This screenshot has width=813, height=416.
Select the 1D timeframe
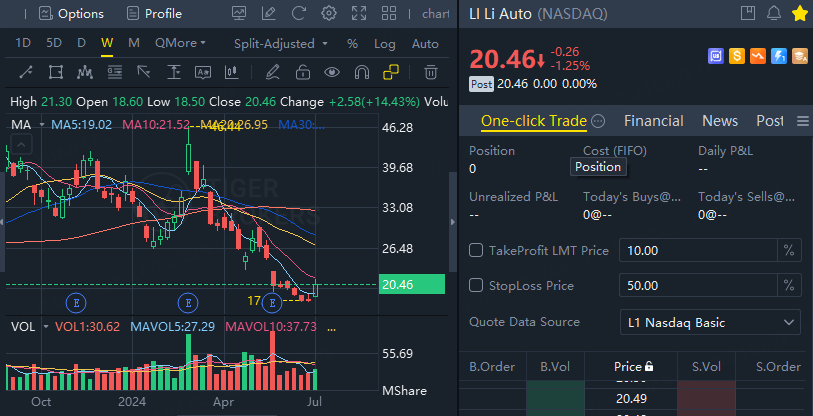(23, 44)
